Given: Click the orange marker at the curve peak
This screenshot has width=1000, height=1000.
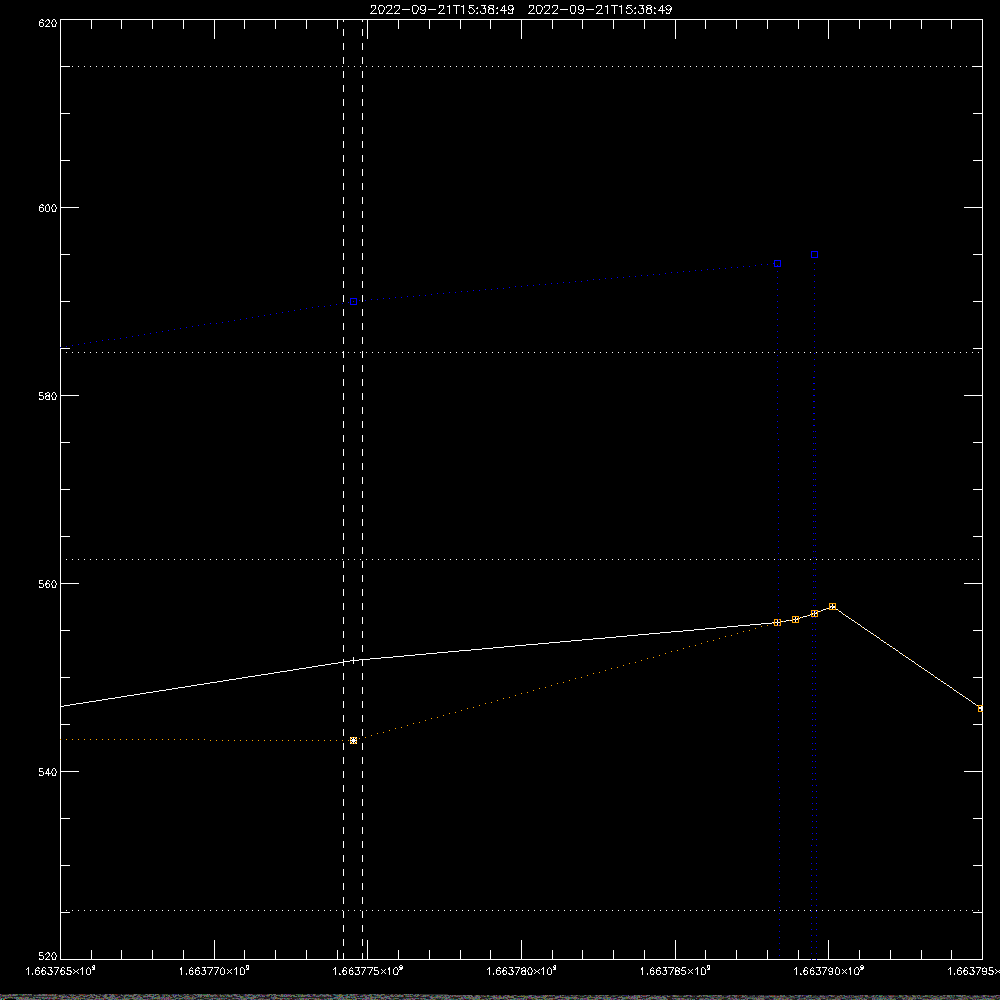Looking at the screenshot, I should (x=832, y=607).
